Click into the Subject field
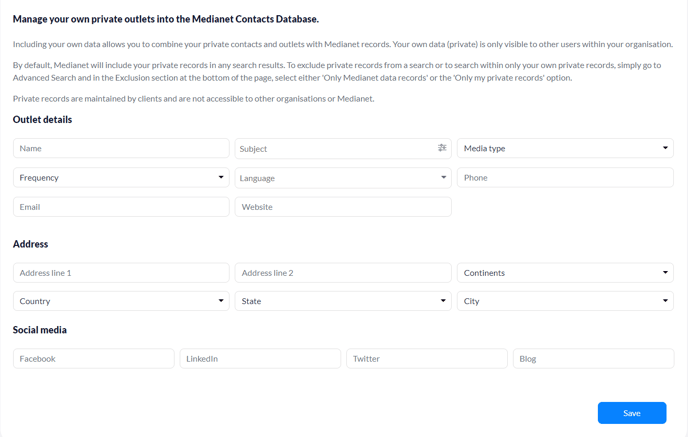Screen dimensions: 688x437 336,148
